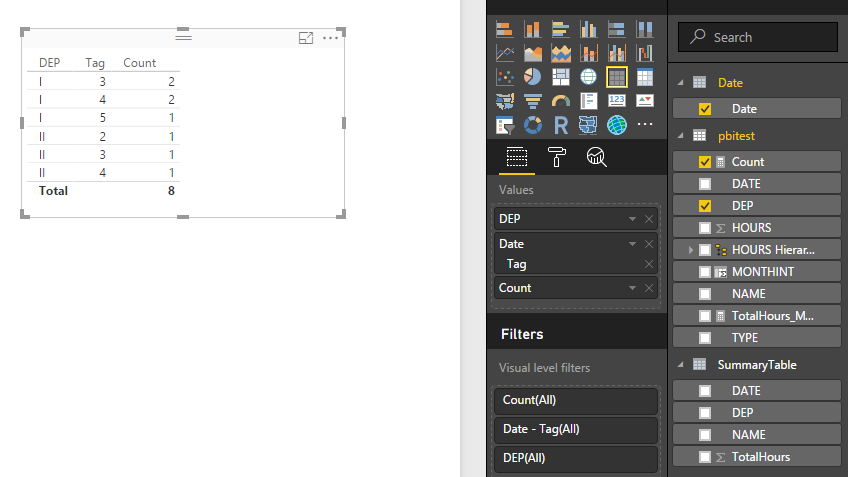Open Date field dropdown in Values
This screenshot has height=477, width=848.
click(x=632, y=244)
